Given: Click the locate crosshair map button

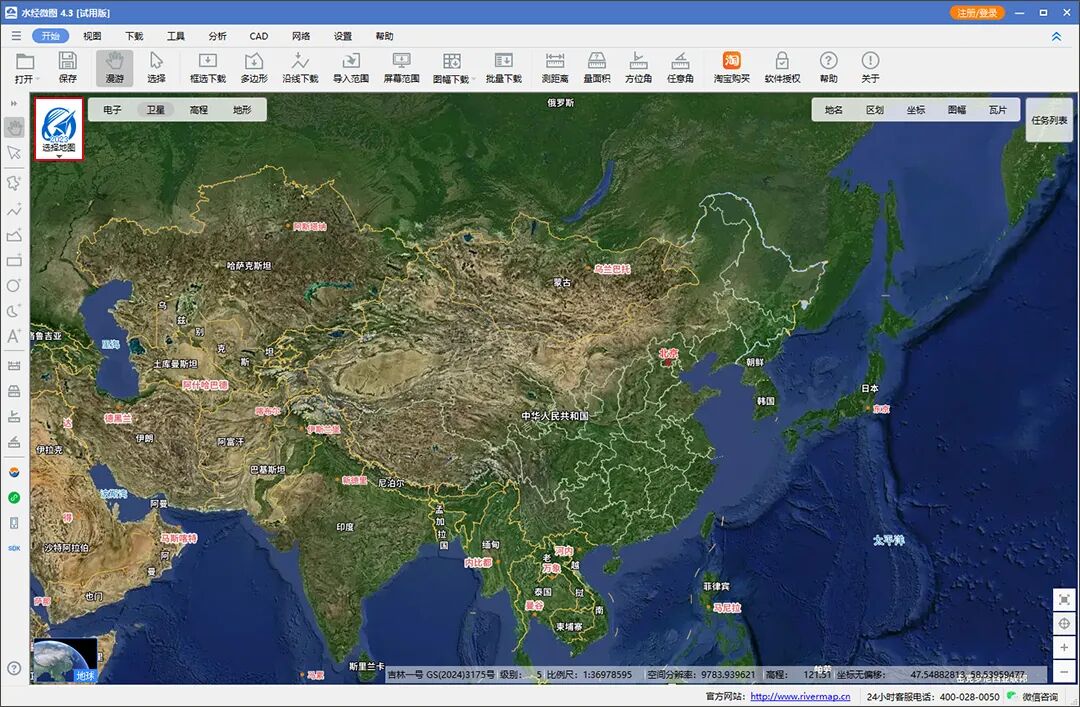Looking at the screenshot, I should tap(1064, 624).
